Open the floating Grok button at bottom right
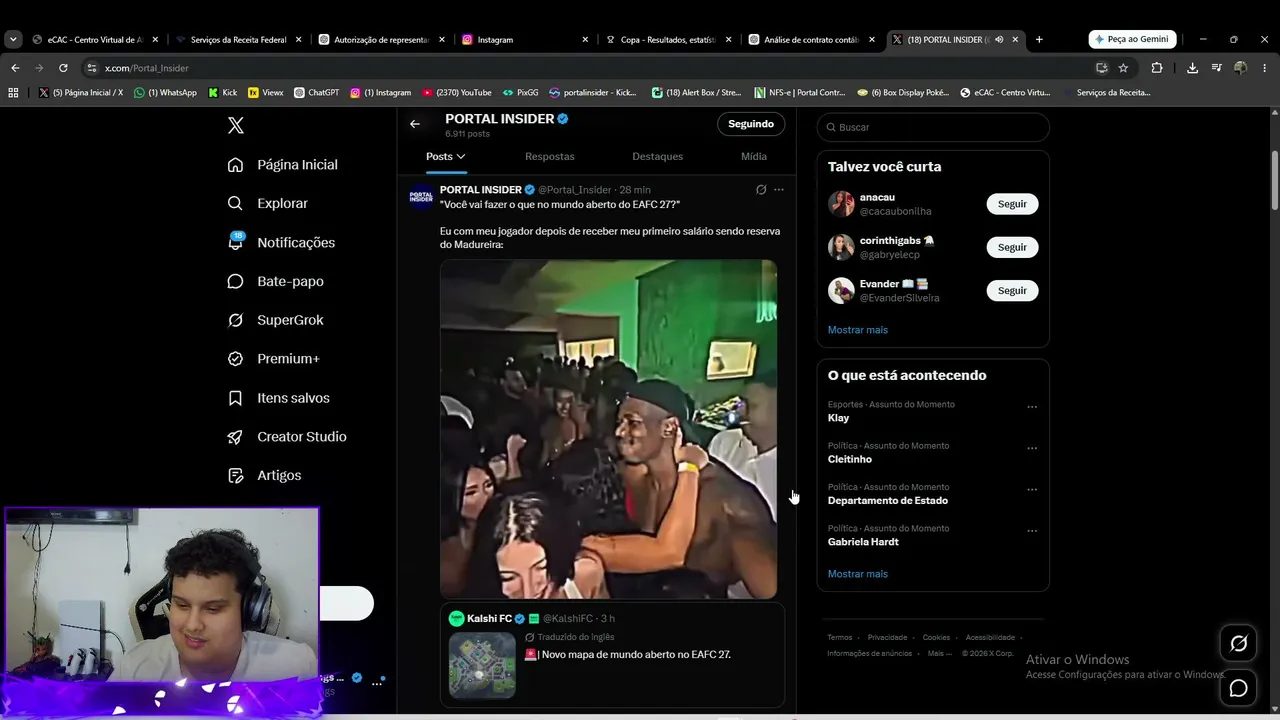1280x720 pixels. (x=1238, y=644)
